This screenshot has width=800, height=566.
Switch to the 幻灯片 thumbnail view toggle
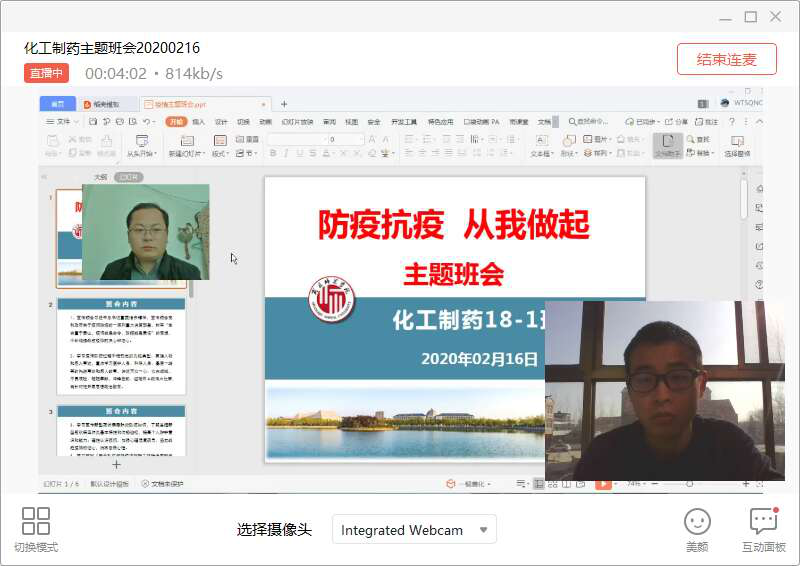[x=127, y=177]
